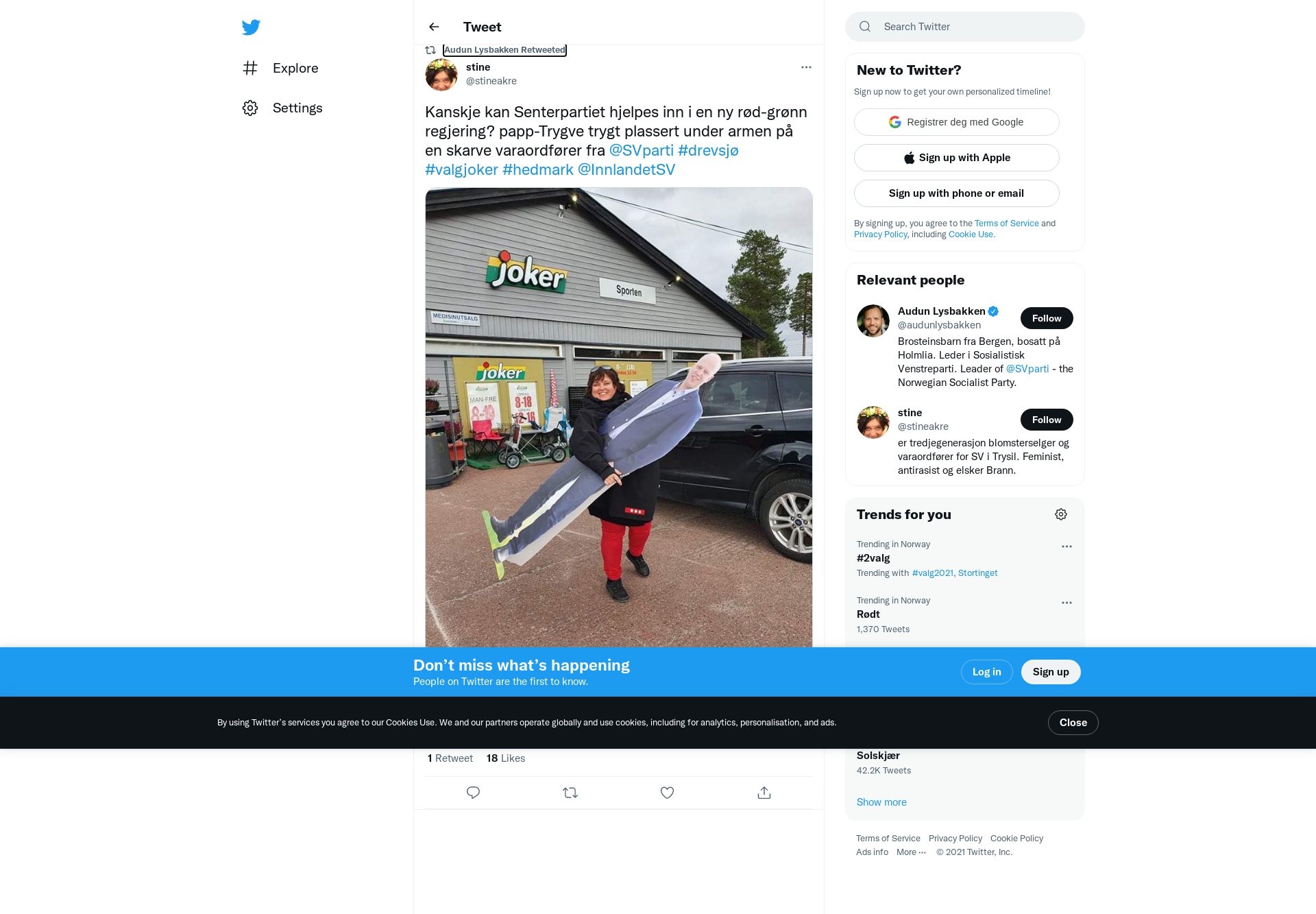Click the share tweet icon
The image size is (1316, 914).
(x=764, y=793)
